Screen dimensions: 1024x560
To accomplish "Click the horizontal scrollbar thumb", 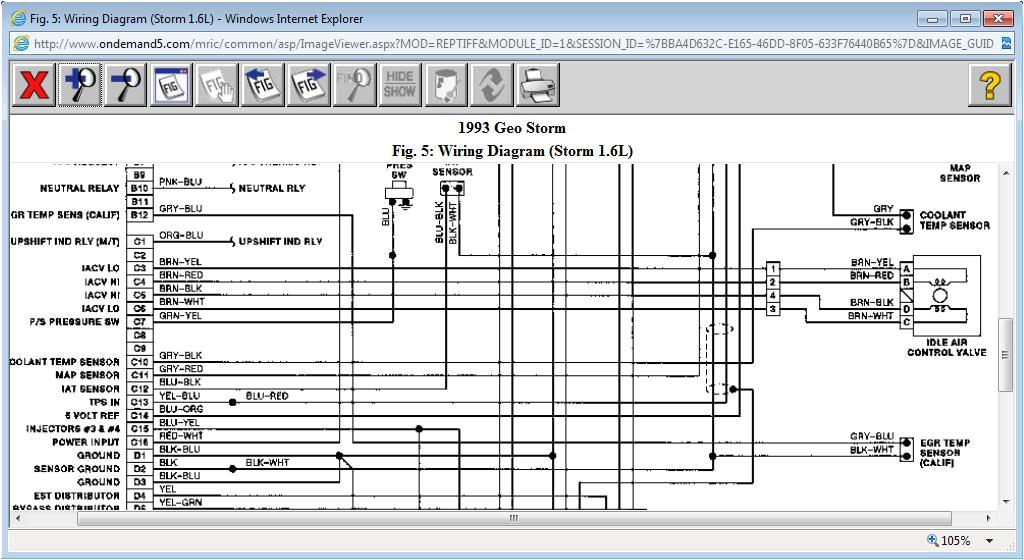I will tap(514, 518).
